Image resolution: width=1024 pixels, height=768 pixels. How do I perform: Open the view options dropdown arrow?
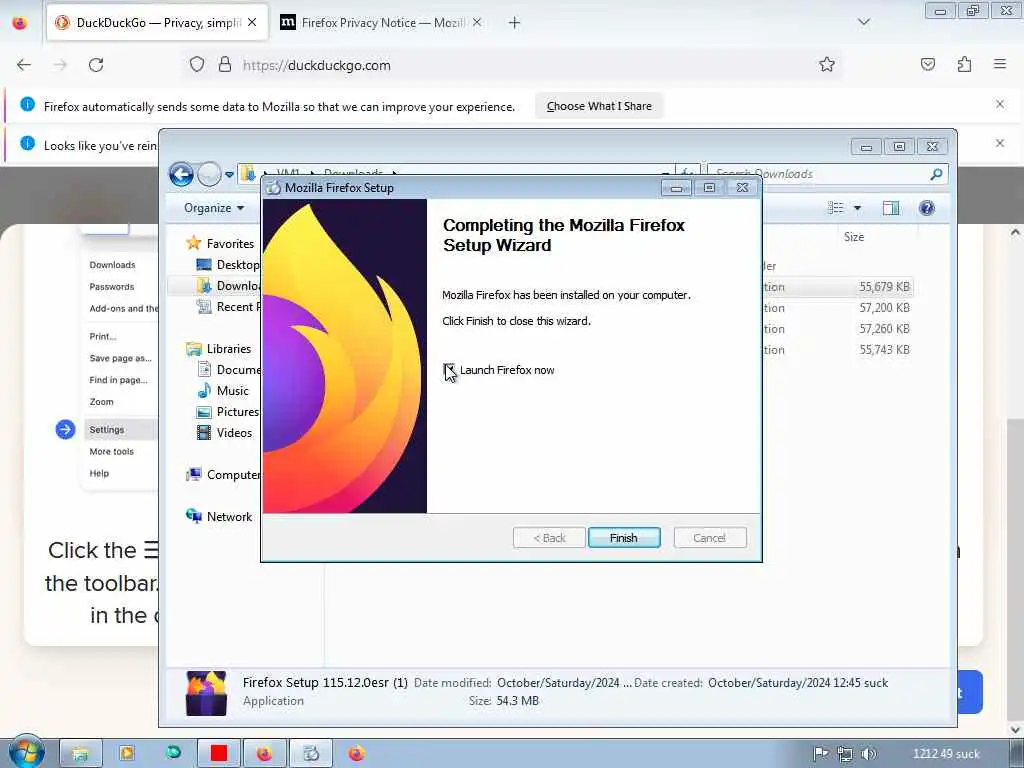(x=857, y=208)
